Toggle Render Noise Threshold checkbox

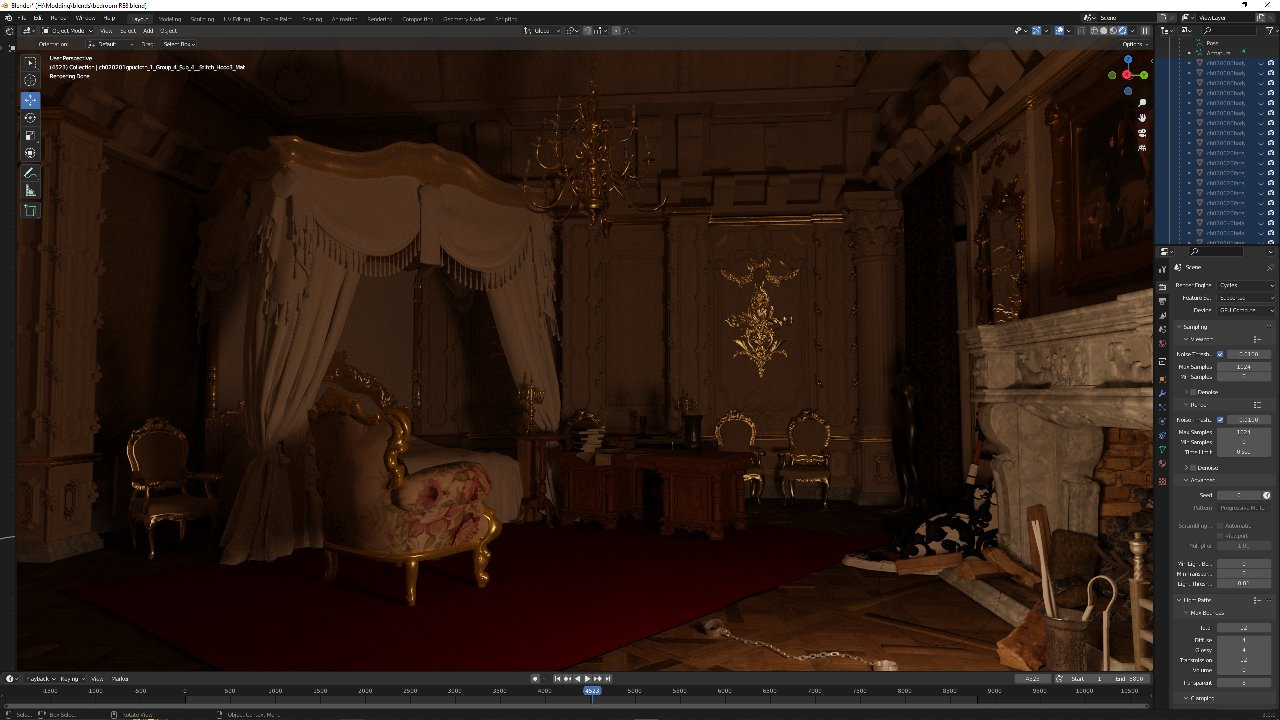coord(1220,419)
